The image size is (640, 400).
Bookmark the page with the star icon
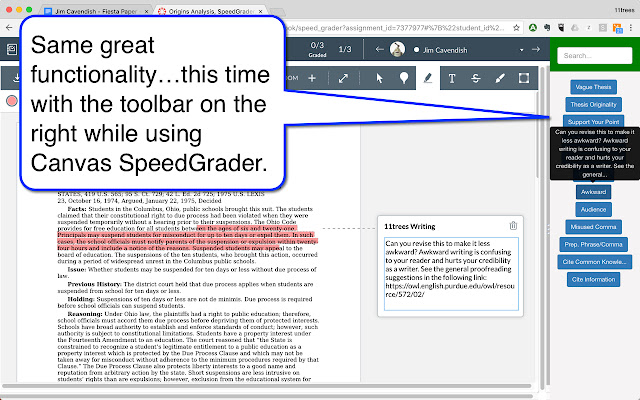point(516,28)
